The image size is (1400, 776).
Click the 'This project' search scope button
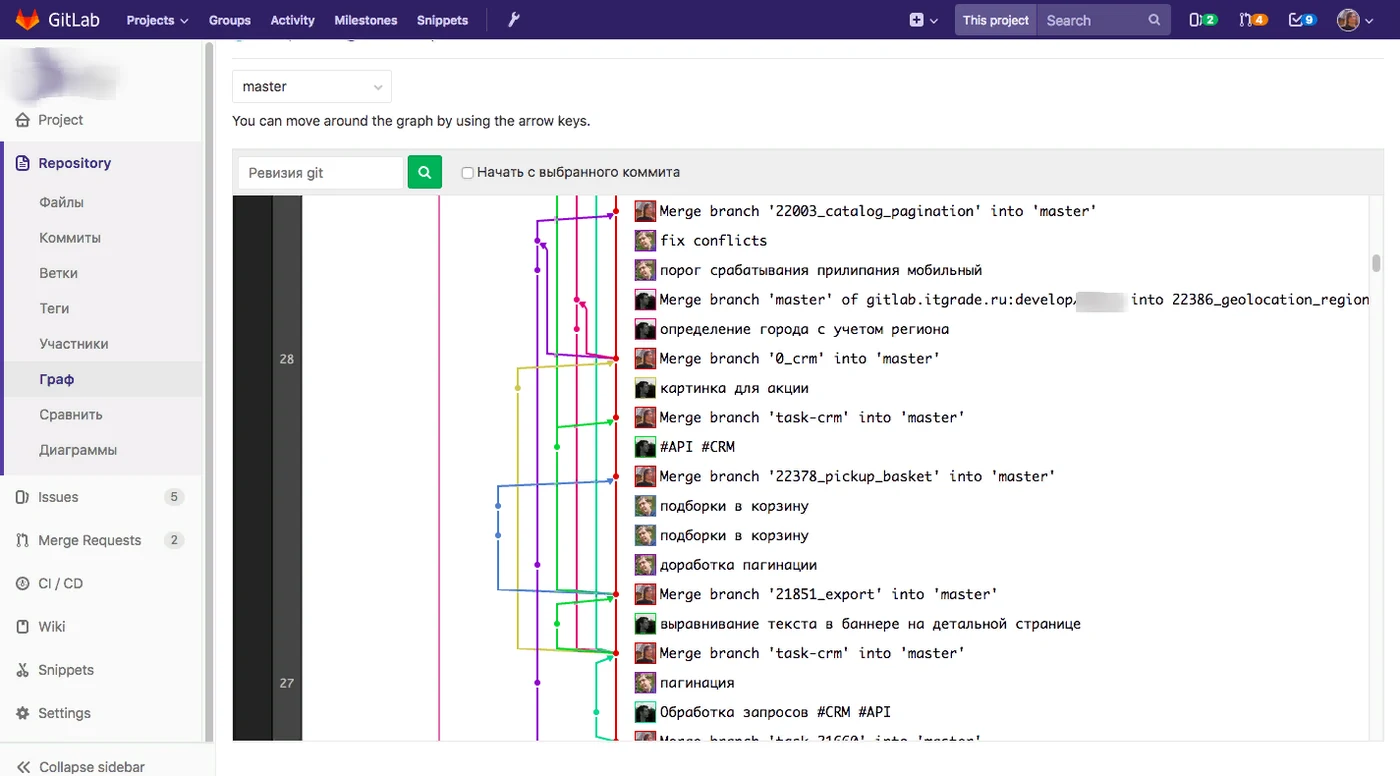coord(996,20)
